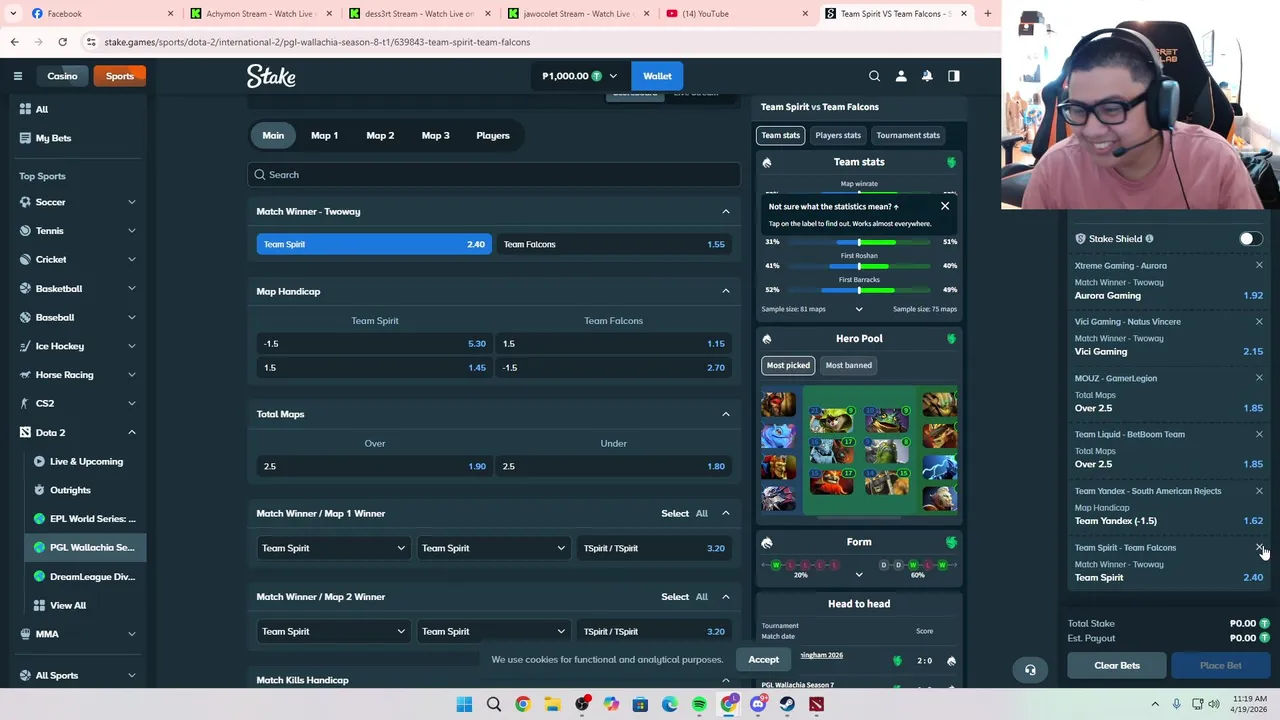Switch to the Players tab
1280x720 pixels.
pyautogui.click(x=493, y=135)
